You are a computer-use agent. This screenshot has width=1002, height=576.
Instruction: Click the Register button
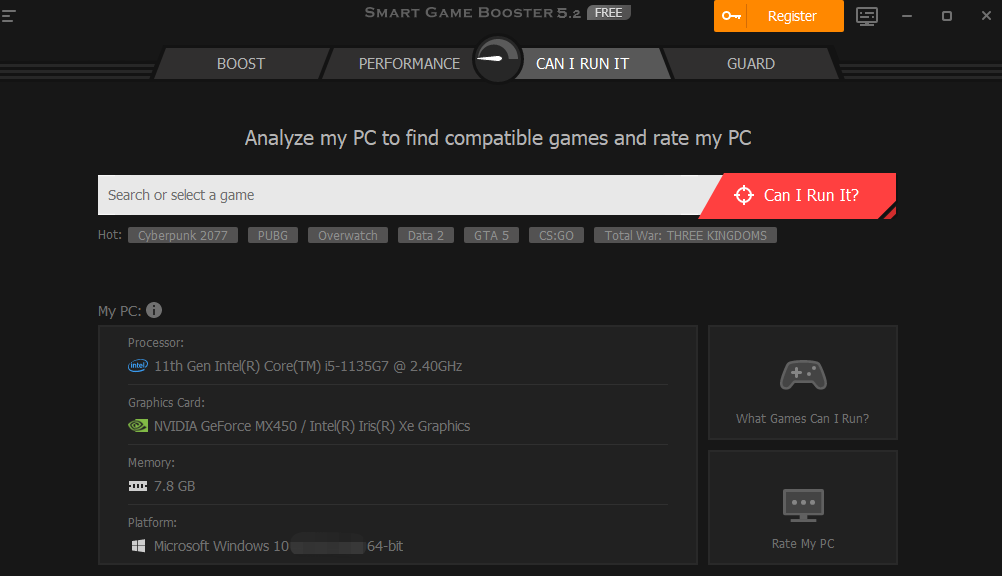[779, 16]
